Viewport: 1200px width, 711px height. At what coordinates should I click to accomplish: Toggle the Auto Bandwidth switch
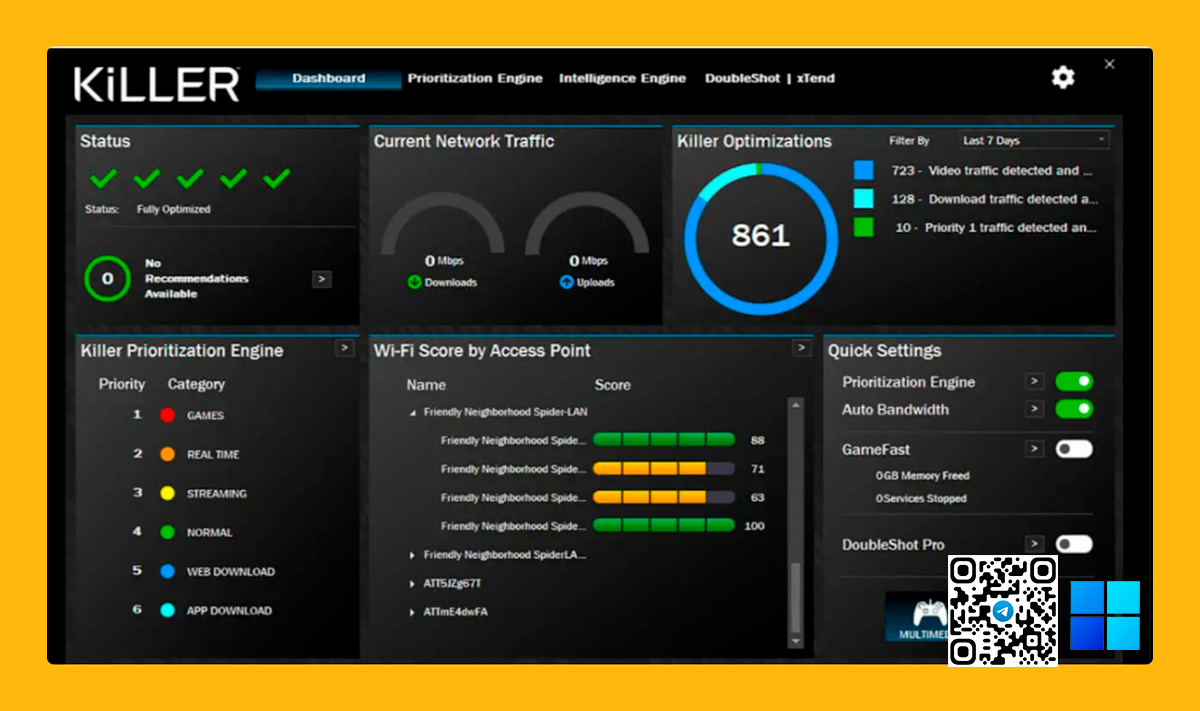pos(1074,409)
